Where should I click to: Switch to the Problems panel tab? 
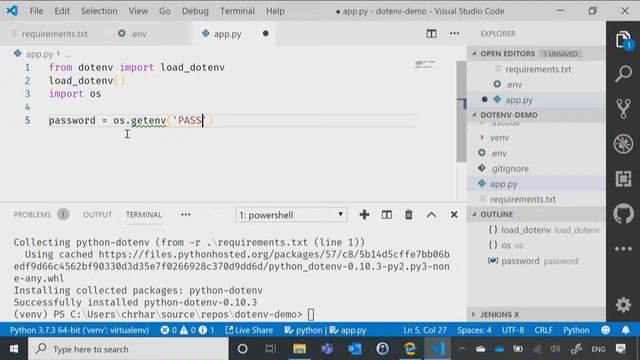click(x=41, y=215)
